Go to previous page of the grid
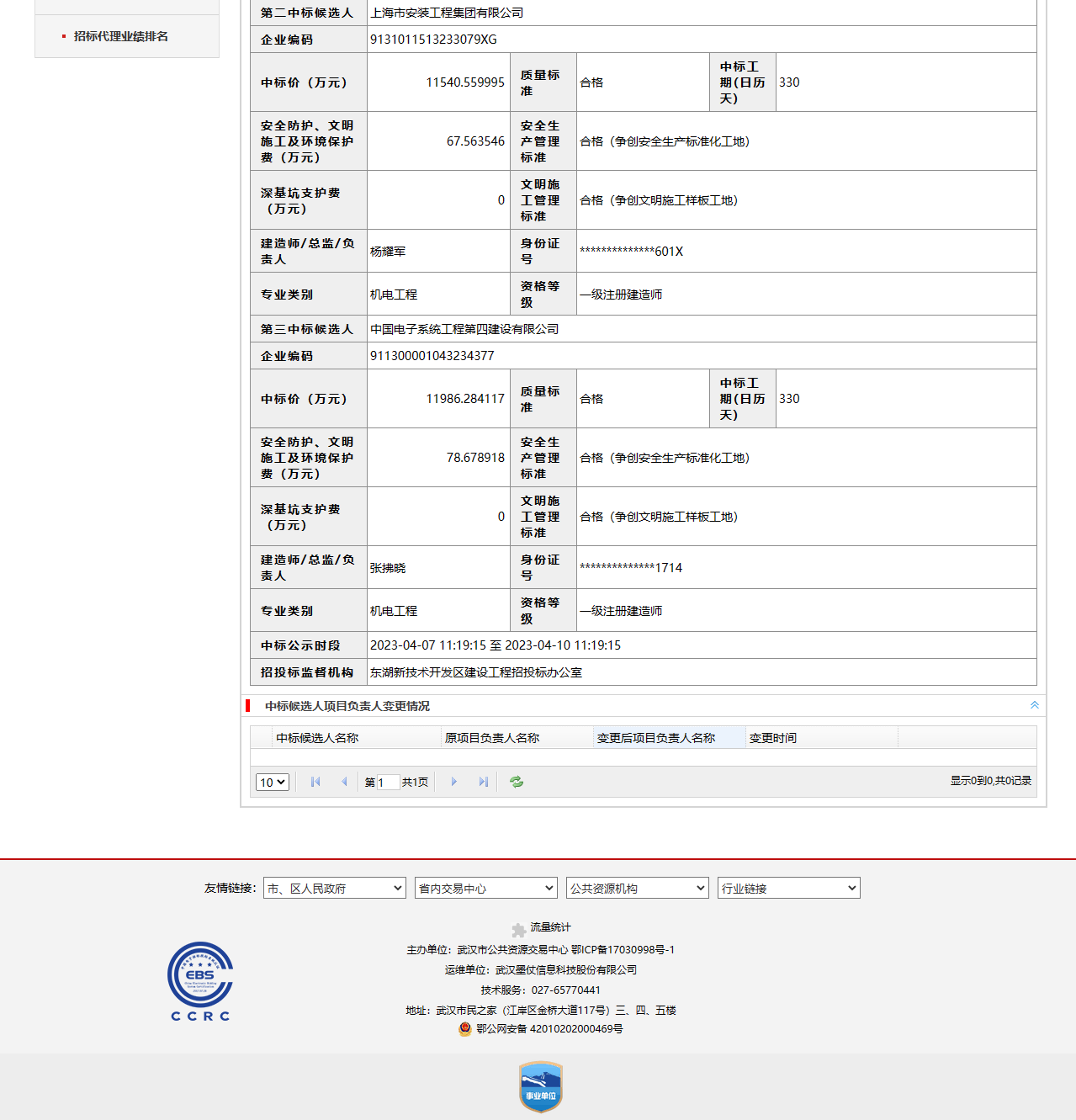Viewport: 1076px width, 1120px height. pos(344,782)
